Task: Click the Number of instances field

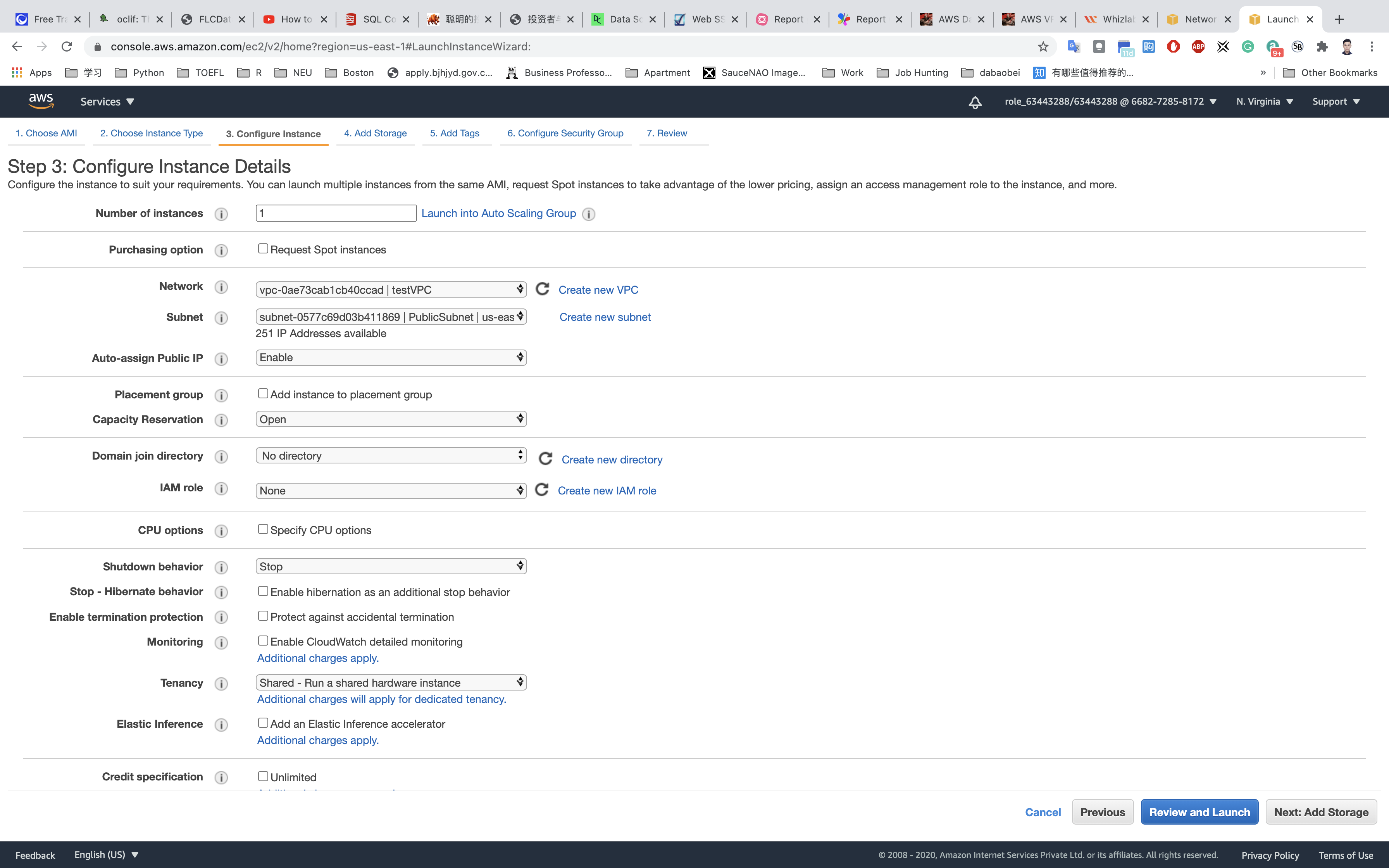Action: (336, 213)
